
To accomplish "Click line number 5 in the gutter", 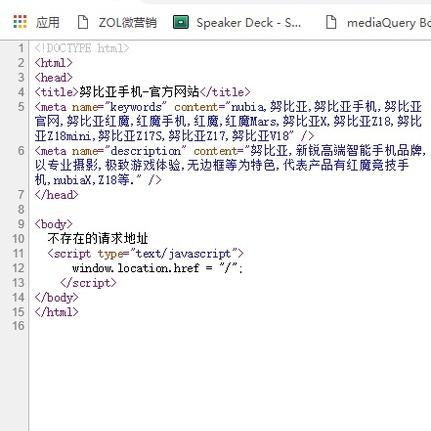I will pos(21,107).
